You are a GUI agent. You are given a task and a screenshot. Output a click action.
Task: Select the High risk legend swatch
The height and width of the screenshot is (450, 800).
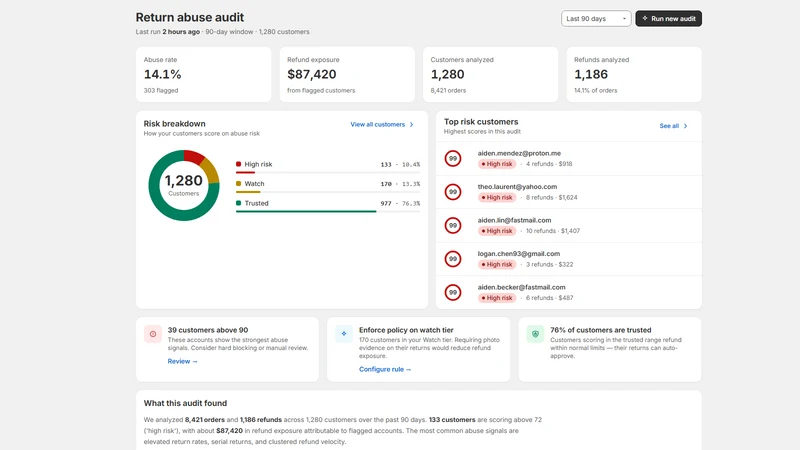[x=238, y=164]
